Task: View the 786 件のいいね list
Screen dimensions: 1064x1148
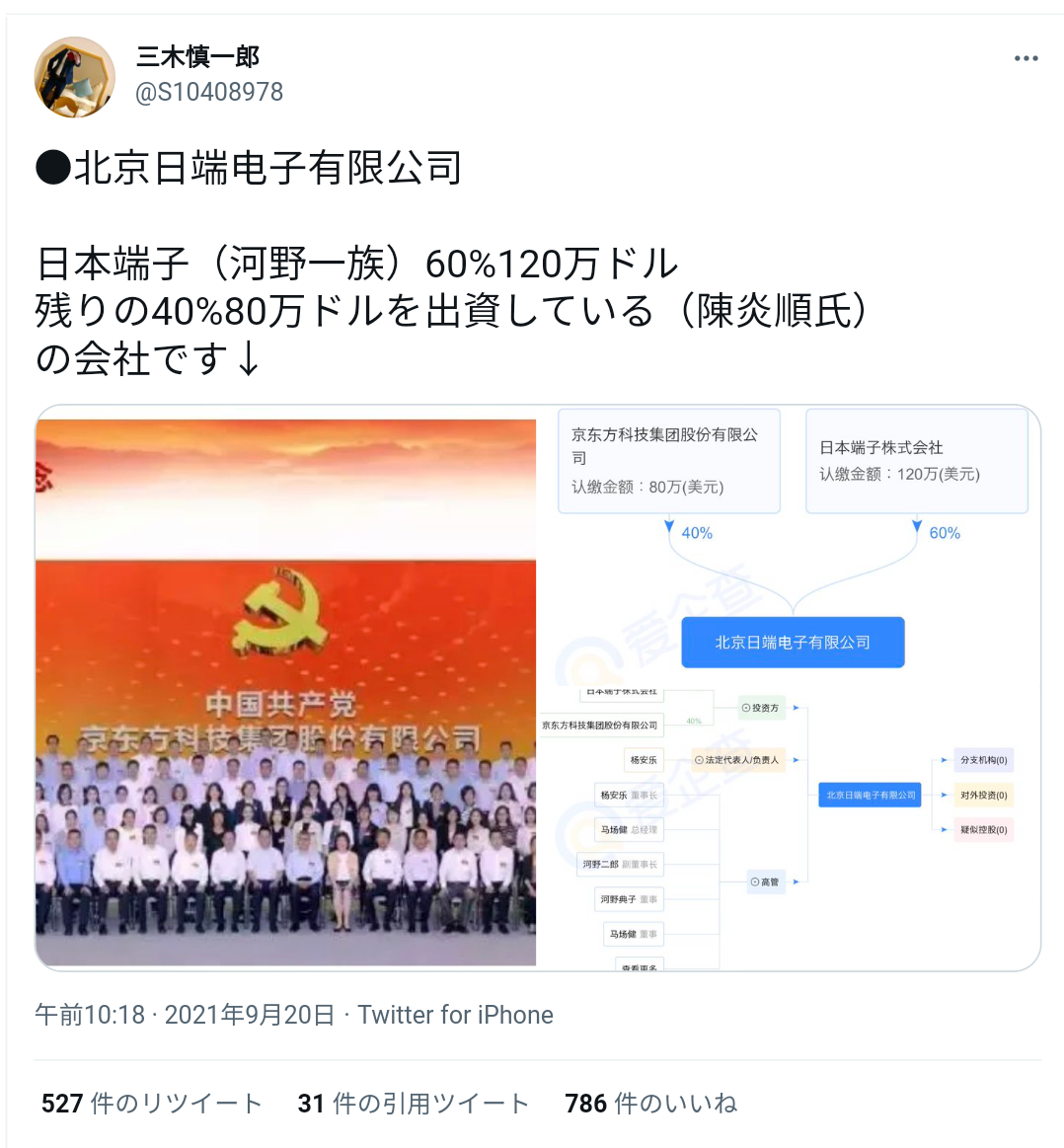Action: (651, 1104)
